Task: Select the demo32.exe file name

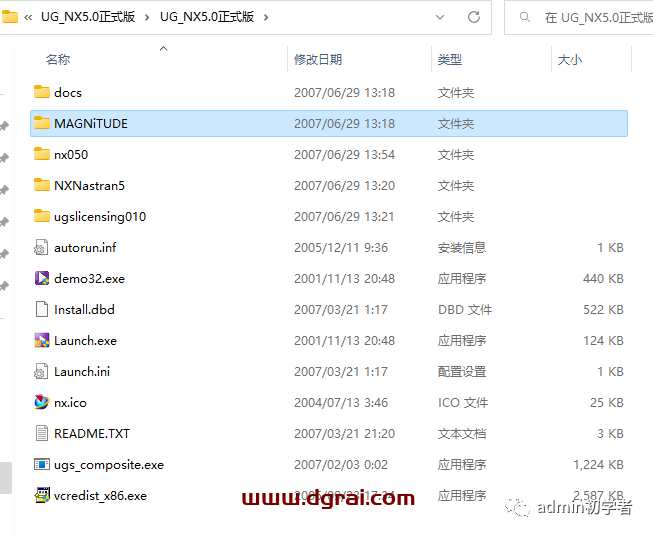Action: click(x=90, y=279)
